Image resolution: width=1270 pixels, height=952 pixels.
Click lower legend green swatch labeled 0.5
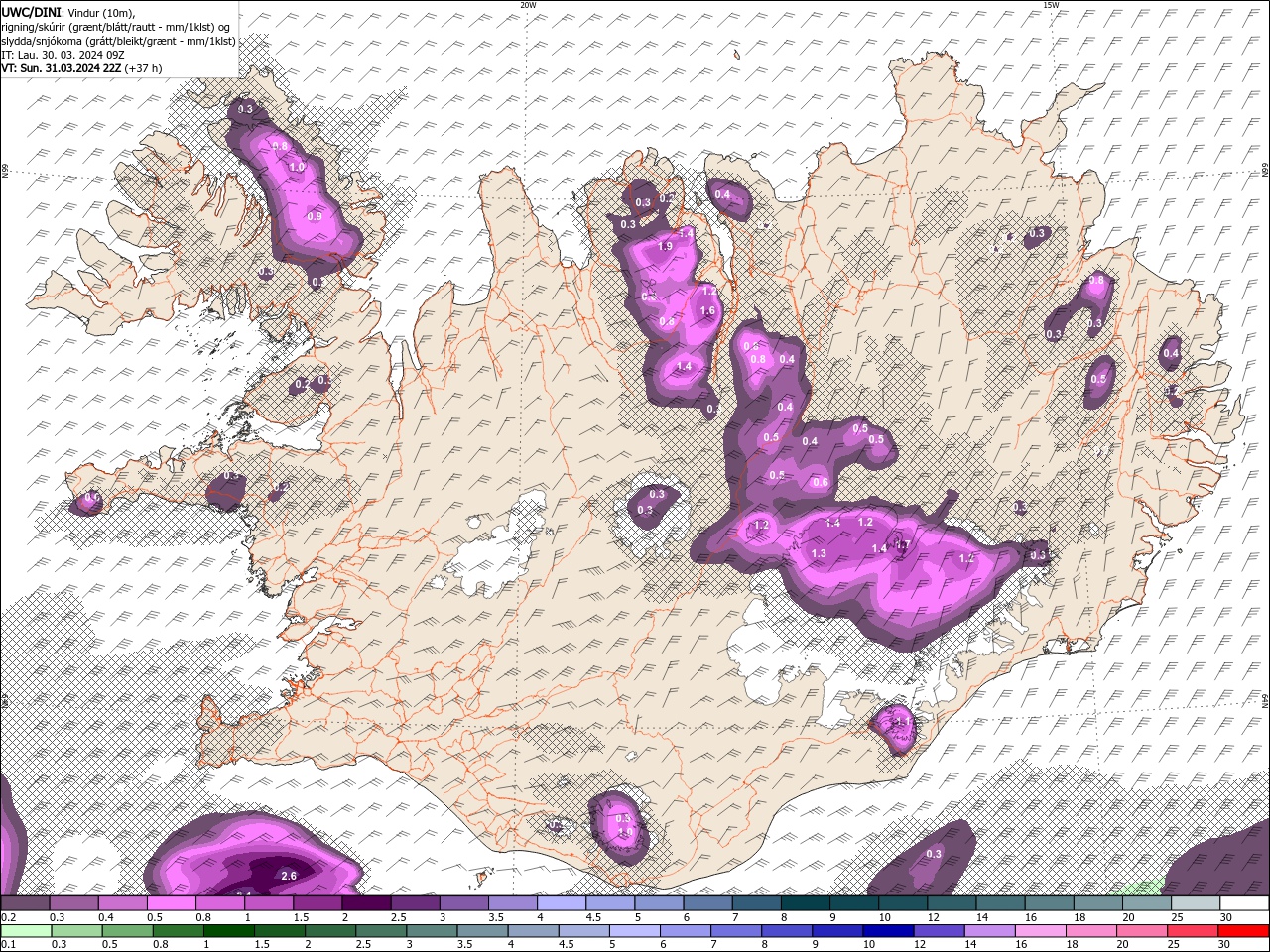click(129, 931)
